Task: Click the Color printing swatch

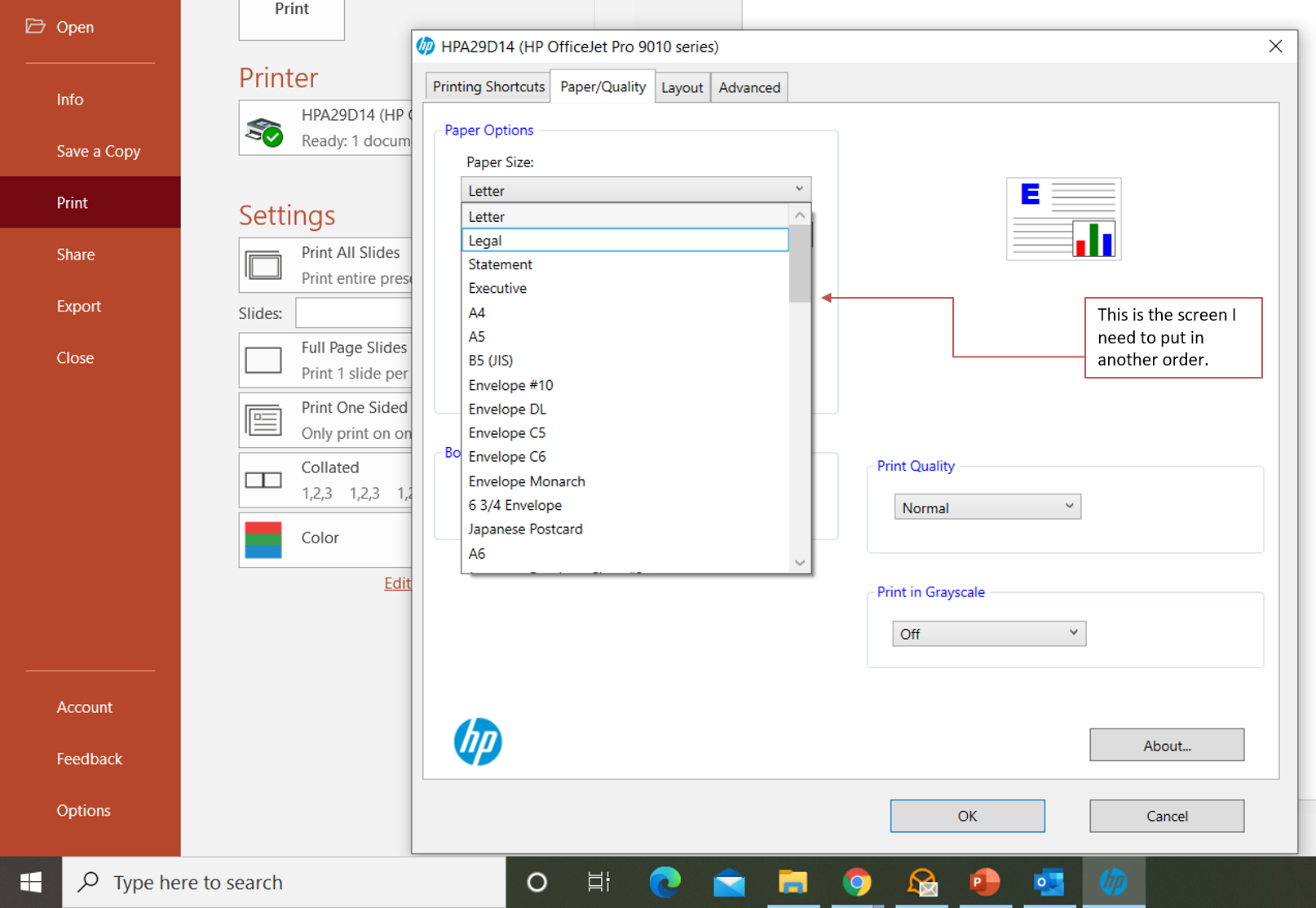Action: tap(263, 539)
